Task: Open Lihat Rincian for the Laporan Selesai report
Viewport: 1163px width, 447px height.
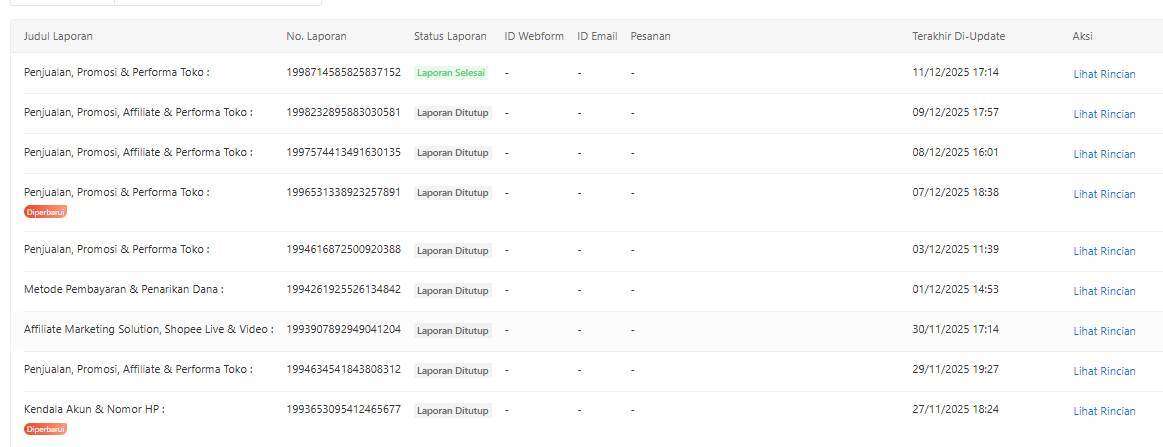Action: pyautogui.click(x=1104, y=74)
